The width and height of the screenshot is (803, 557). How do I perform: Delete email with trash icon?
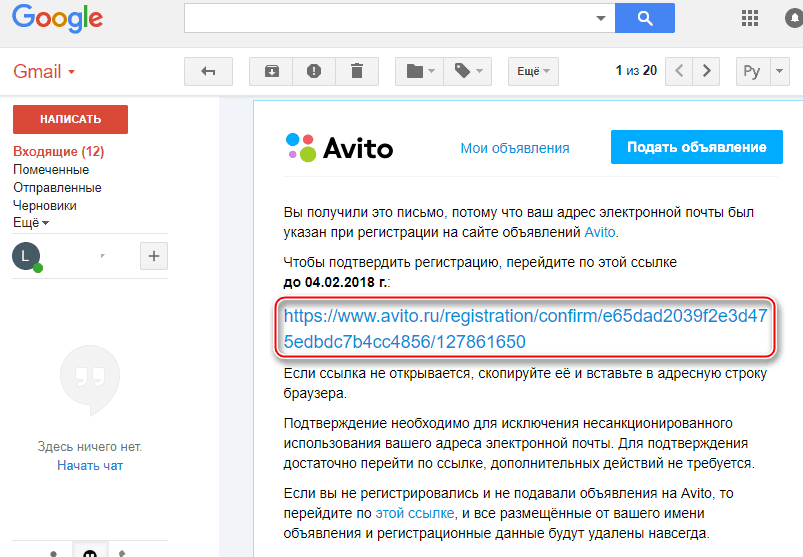[x=356, y=71]
